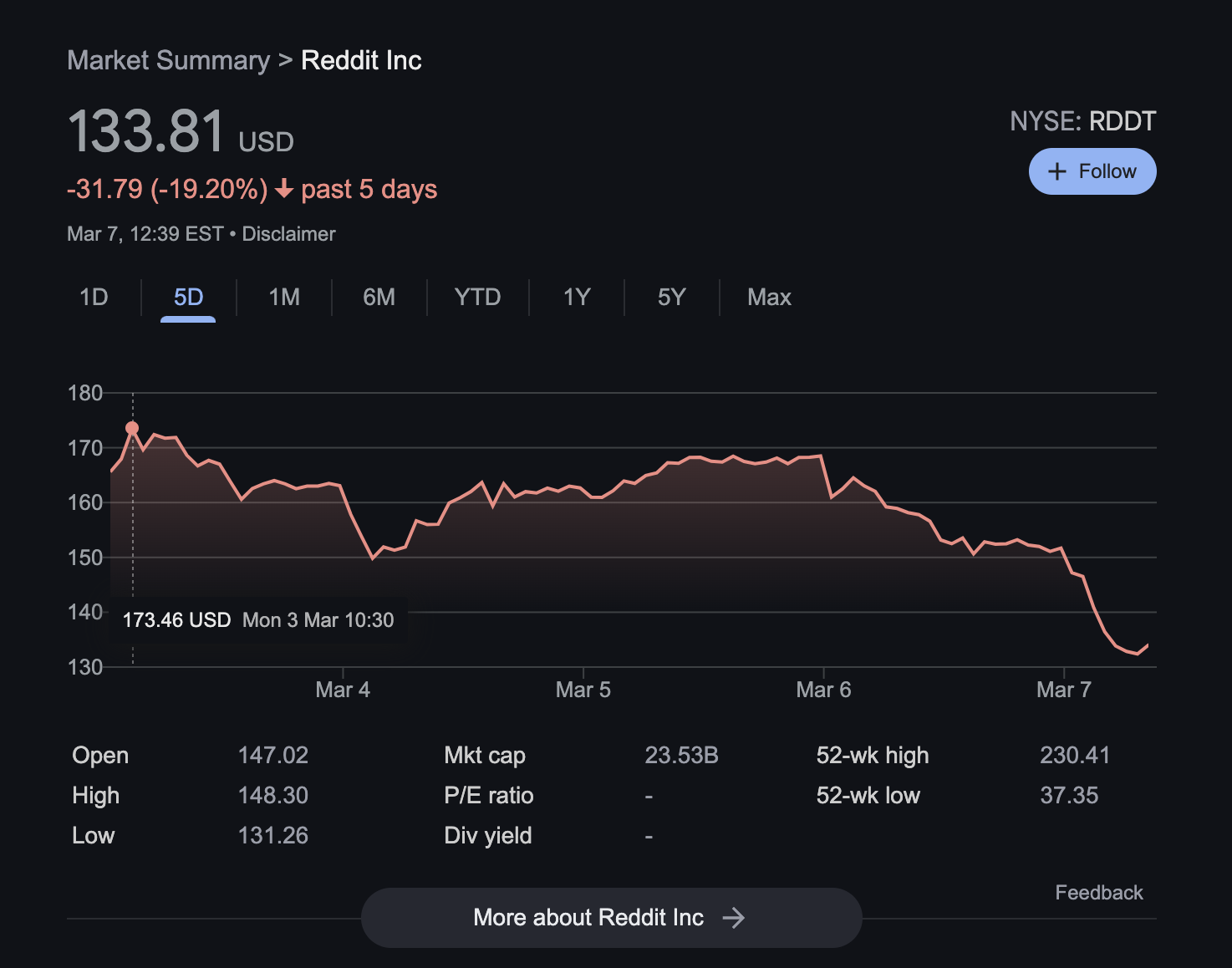Click the 52-wk high label
The width and height of the screenshot is (1232, 968).
click(873, 756)
